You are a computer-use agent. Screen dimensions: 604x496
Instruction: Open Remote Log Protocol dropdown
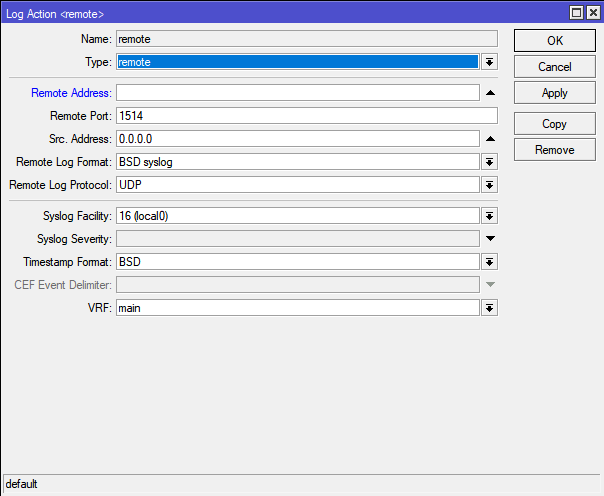tap(490, 185)
